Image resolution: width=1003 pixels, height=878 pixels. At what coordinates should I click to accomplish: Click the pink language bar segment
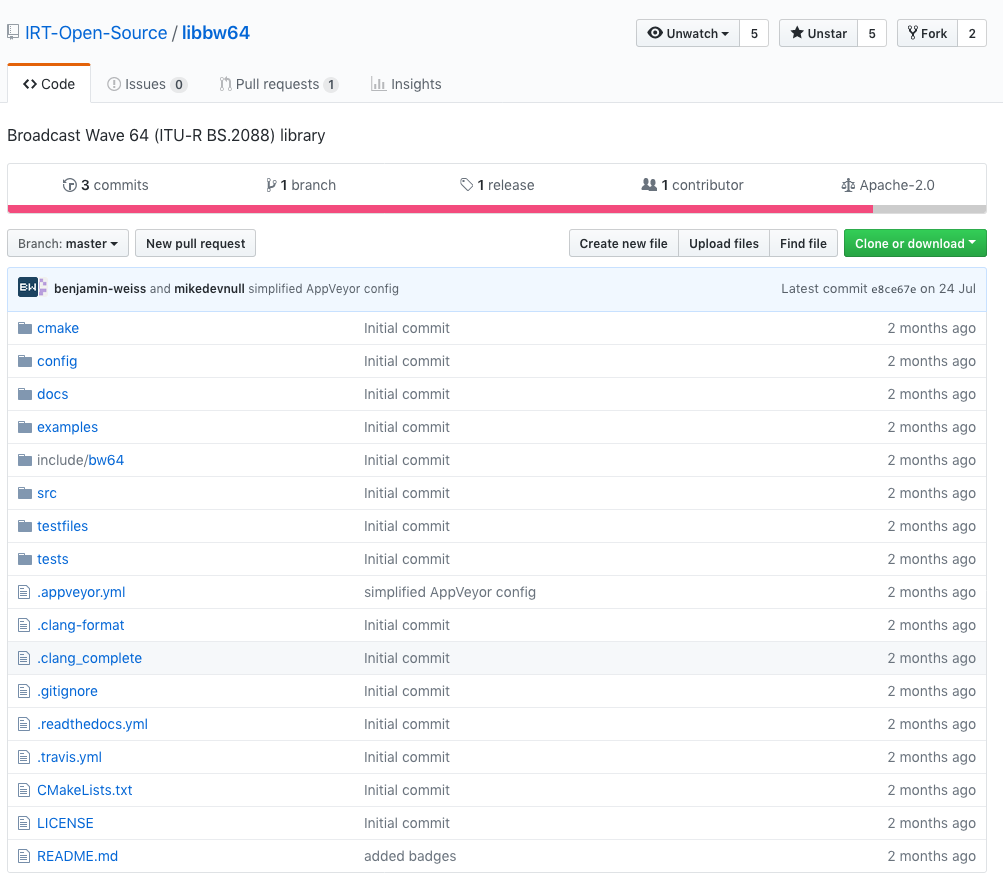pos(440,209)
